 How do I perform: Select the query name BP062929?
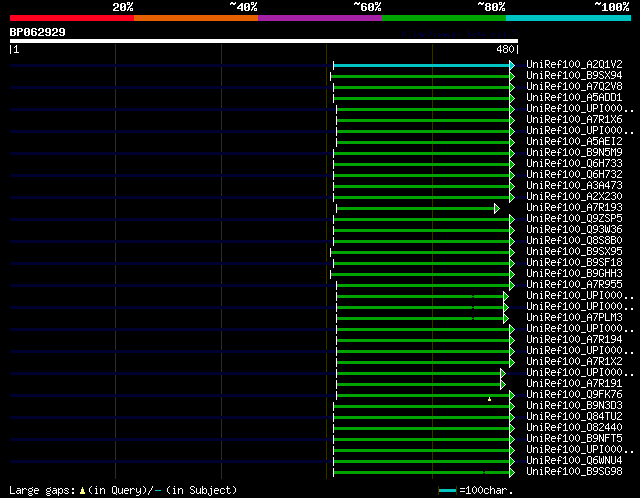point(38,32)
